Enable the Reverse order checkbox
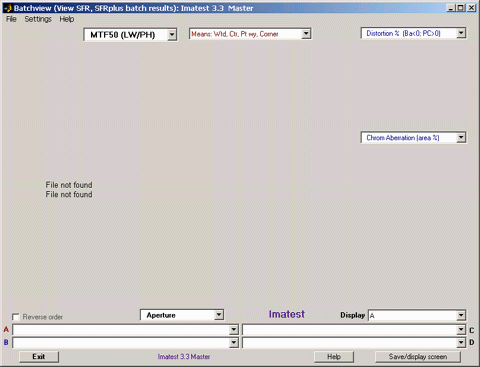Viewport: 480px width, 367px height. [16, 317]
